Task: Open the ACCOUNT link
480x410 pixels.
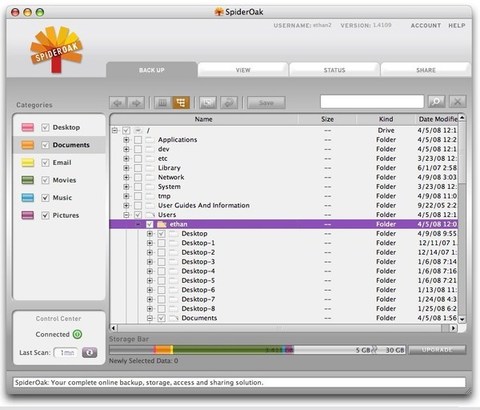Action: (x=426, y=26)
